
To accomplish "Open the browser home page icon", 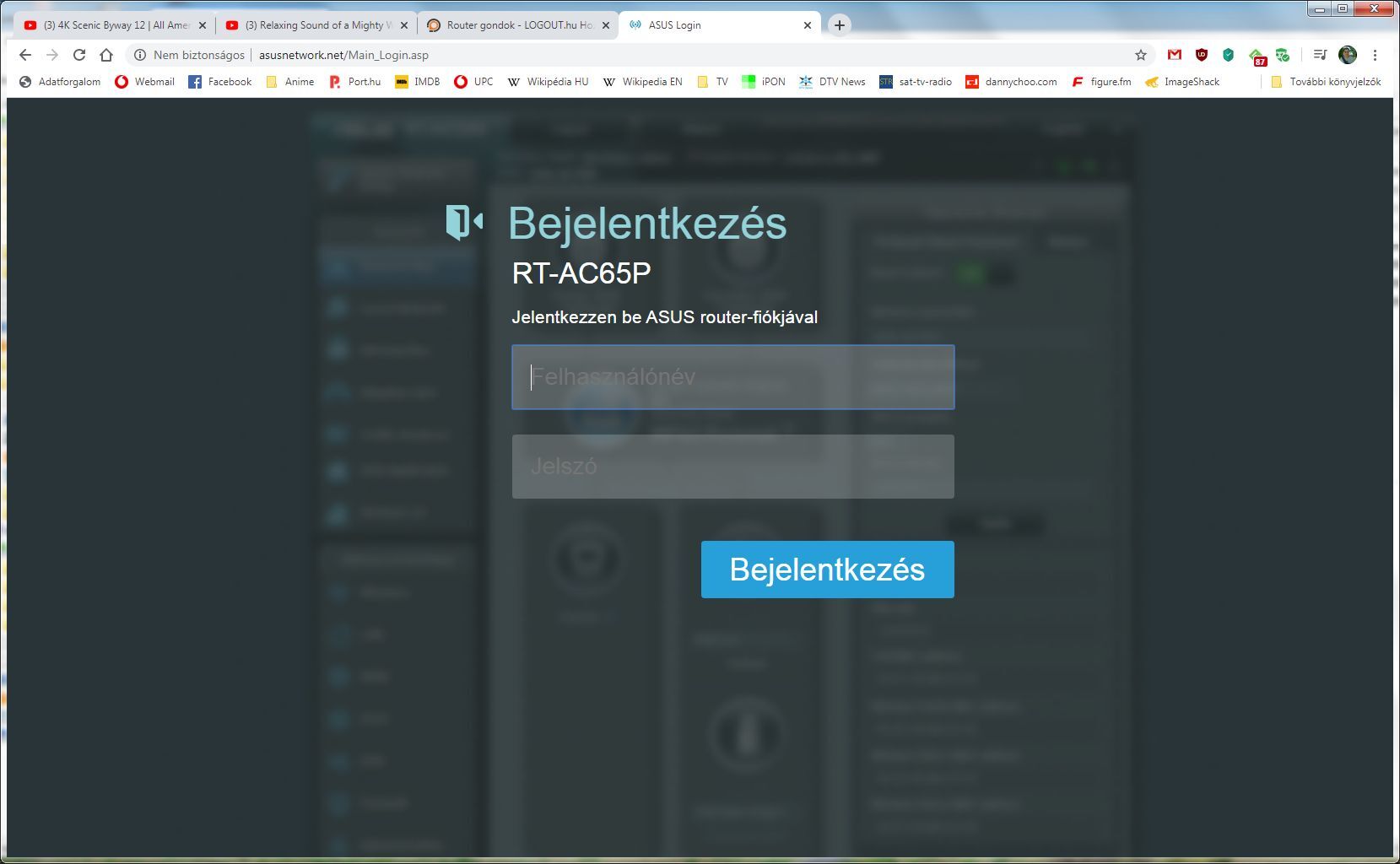I will point(106,55).
